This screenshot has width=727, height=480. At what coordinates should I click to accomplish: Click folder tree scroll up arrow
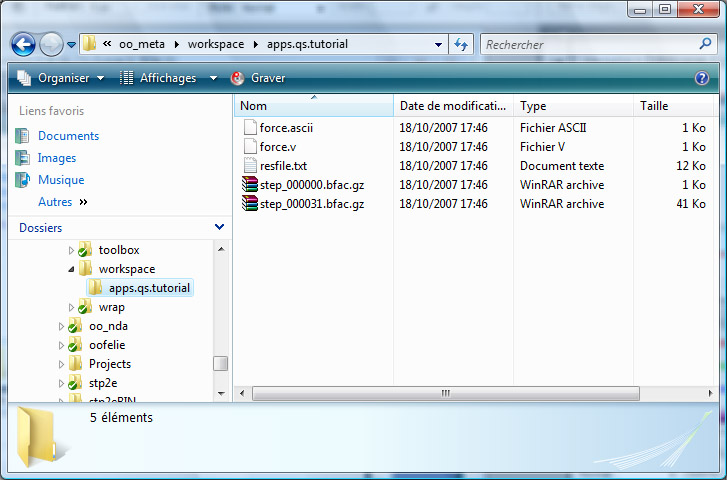[x=221, y=249]
